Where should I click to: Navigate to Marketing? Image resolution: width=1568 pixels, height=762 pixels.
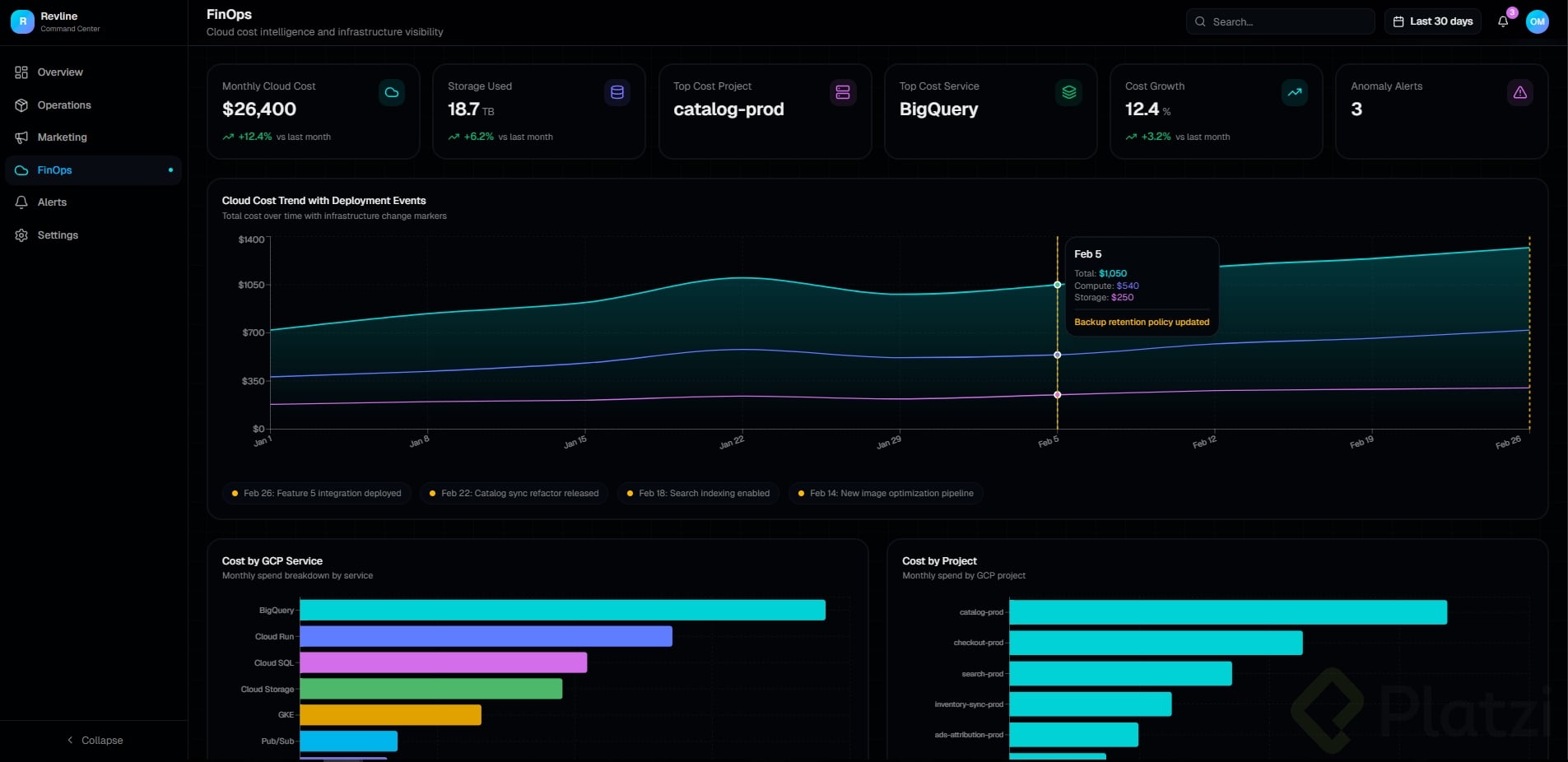click(x=93, y=137)
